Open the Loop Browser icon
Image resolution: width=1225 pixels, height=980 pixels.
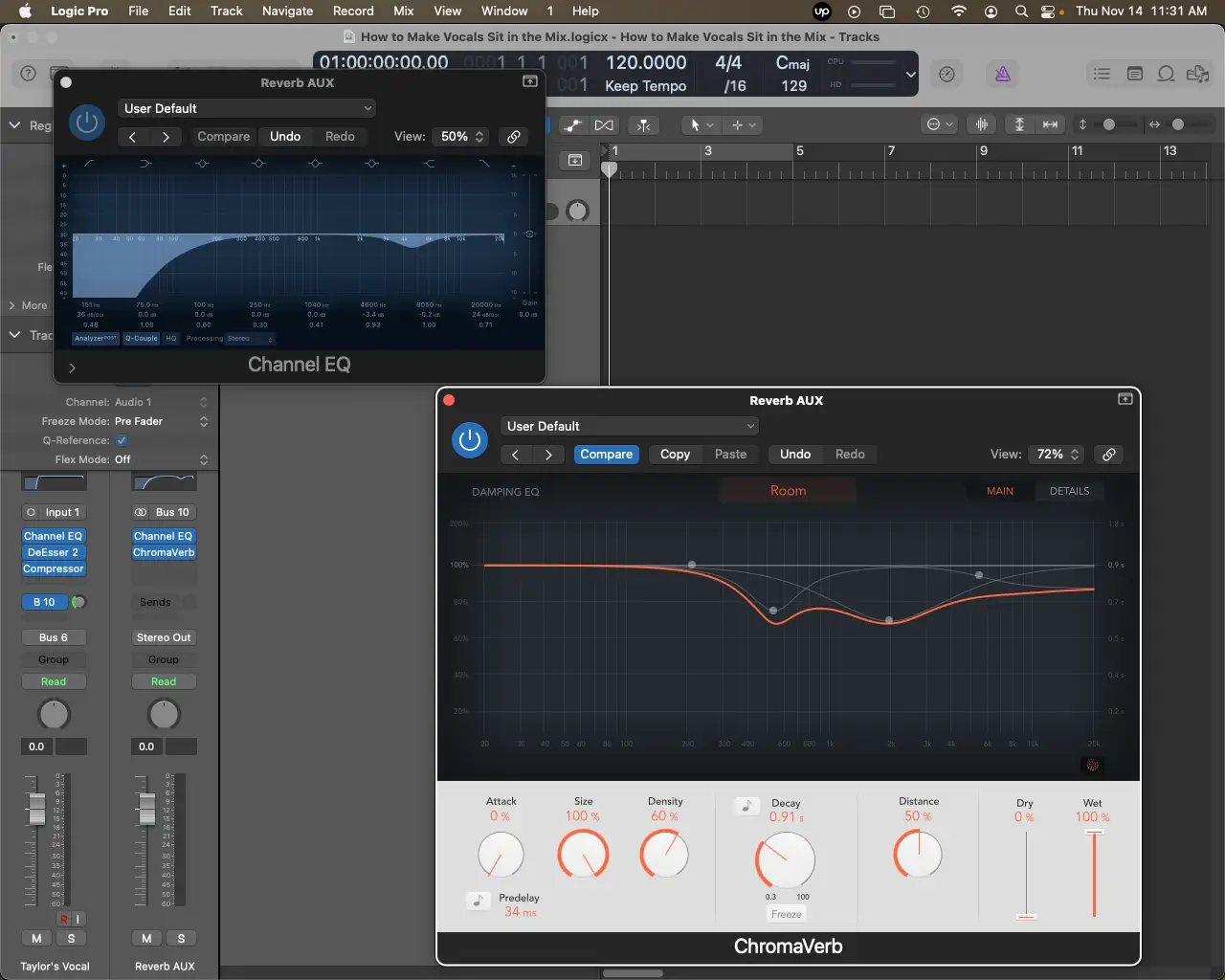(x=1166, y=74)
